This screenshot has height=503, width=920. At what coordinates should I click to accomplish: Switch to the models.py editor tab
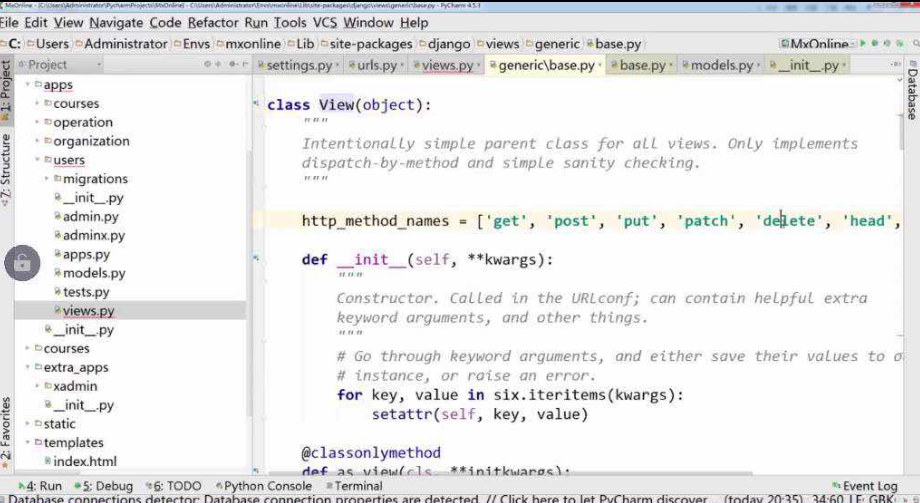click(x=721, y=65)
